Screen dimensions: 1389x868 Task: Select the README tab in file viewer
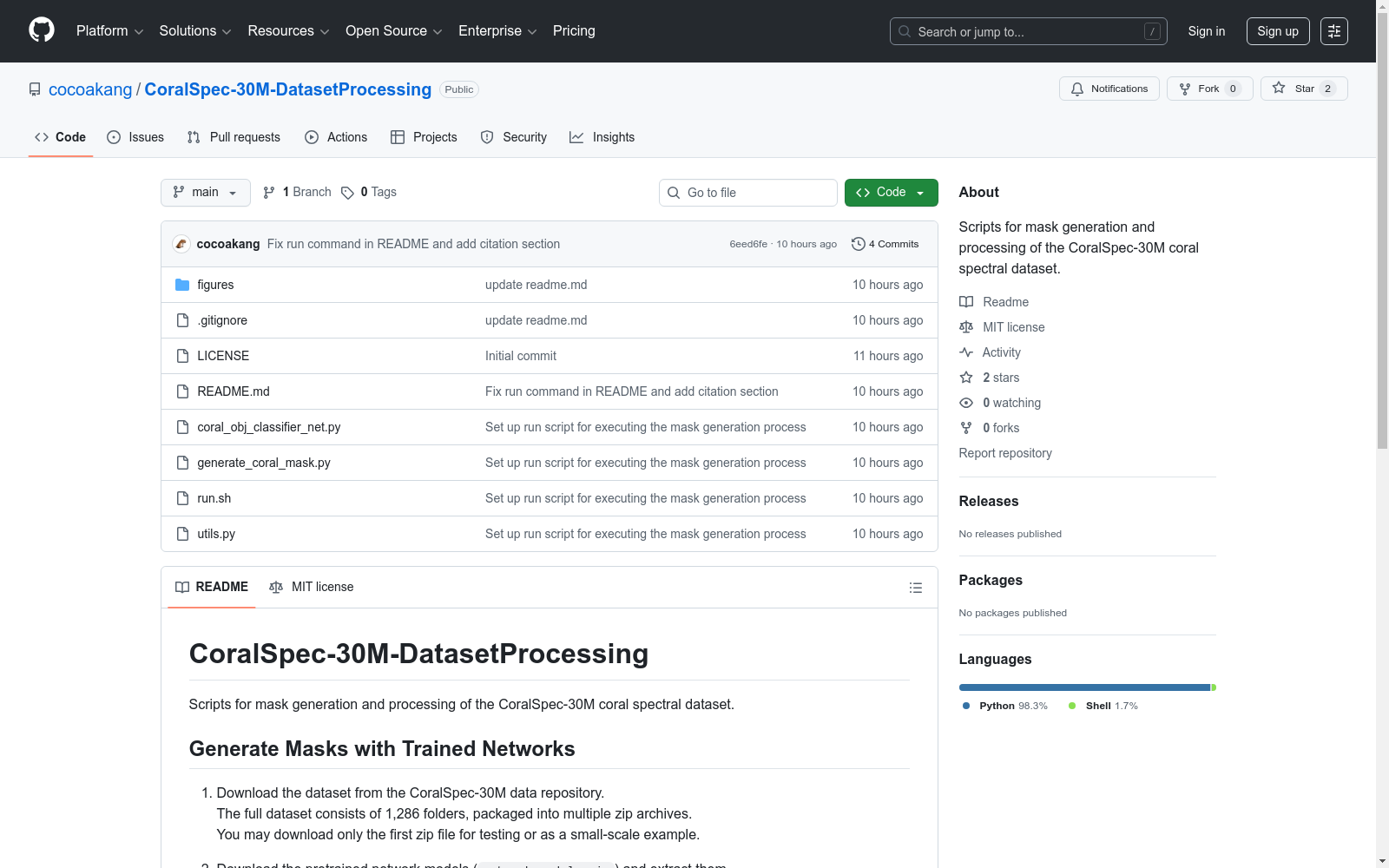pyautogui.click(x=212, y=588)
